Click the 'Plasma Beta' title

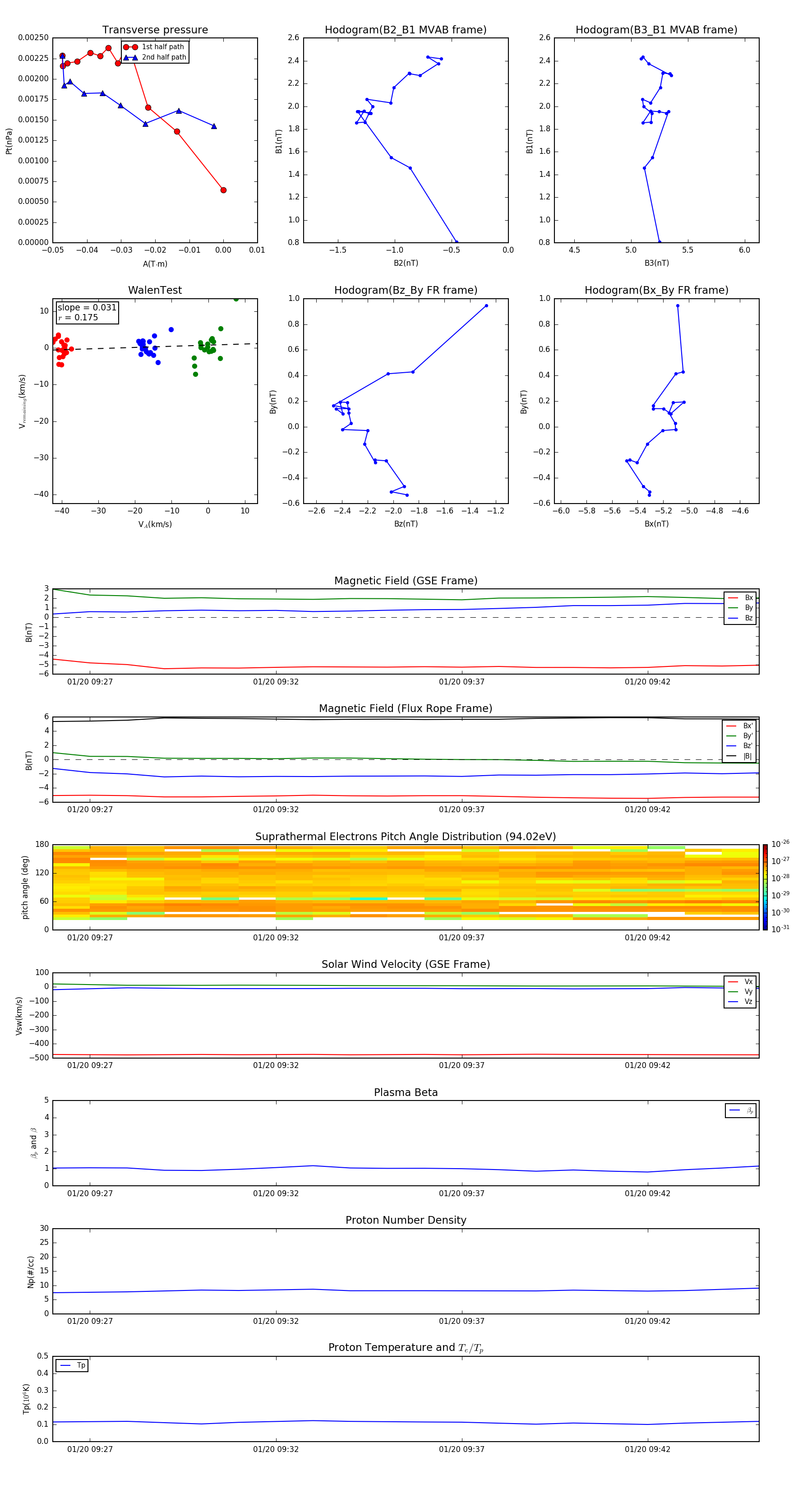point(406,1092)
